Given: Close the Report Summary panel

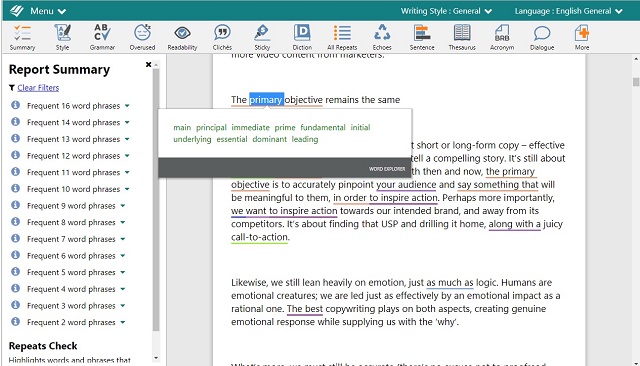Looking at the screenshot, I should [x=149, y=64].
